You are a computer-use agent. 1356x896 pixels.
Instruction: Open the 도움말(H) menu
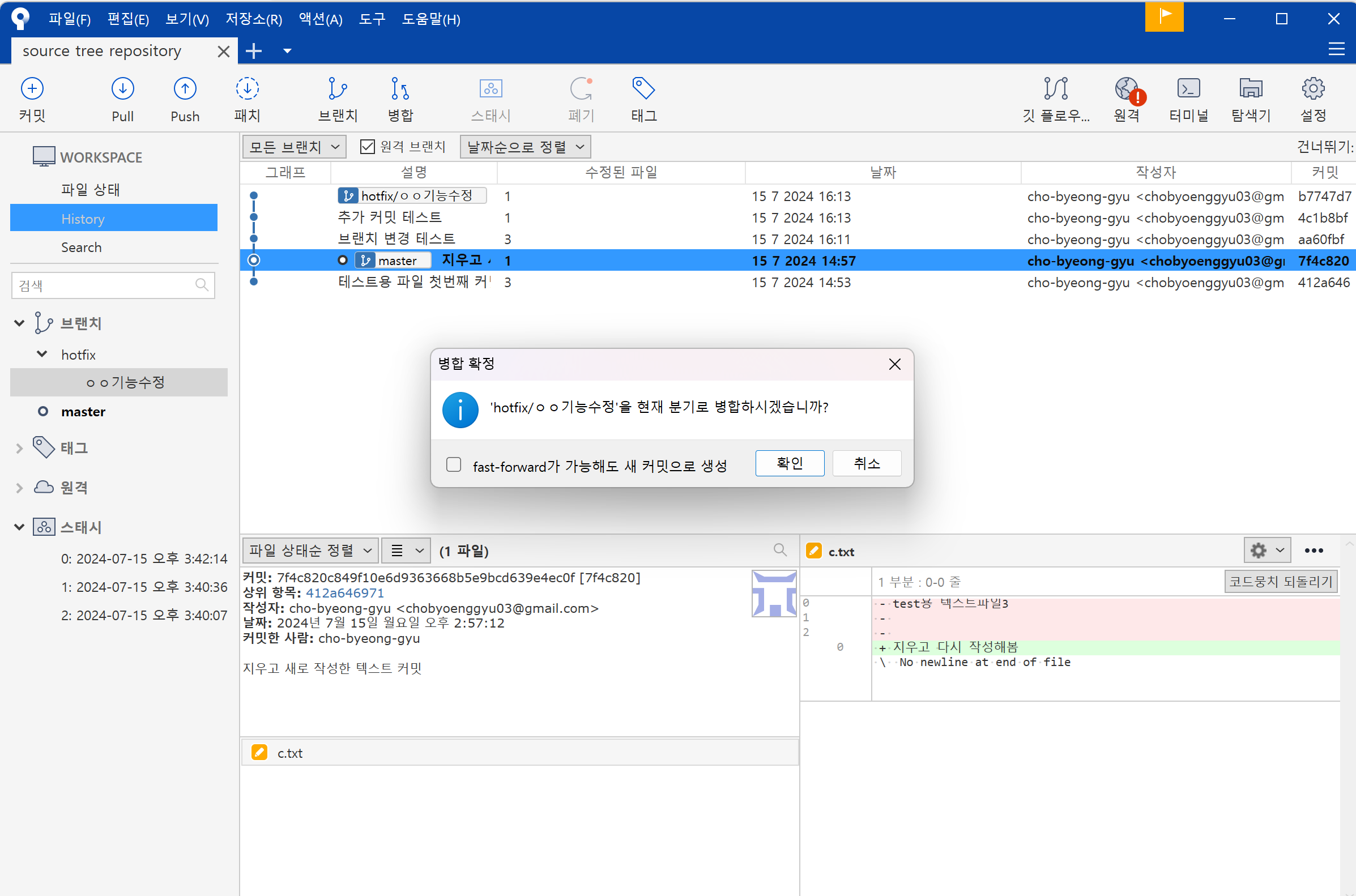(431, 19)
